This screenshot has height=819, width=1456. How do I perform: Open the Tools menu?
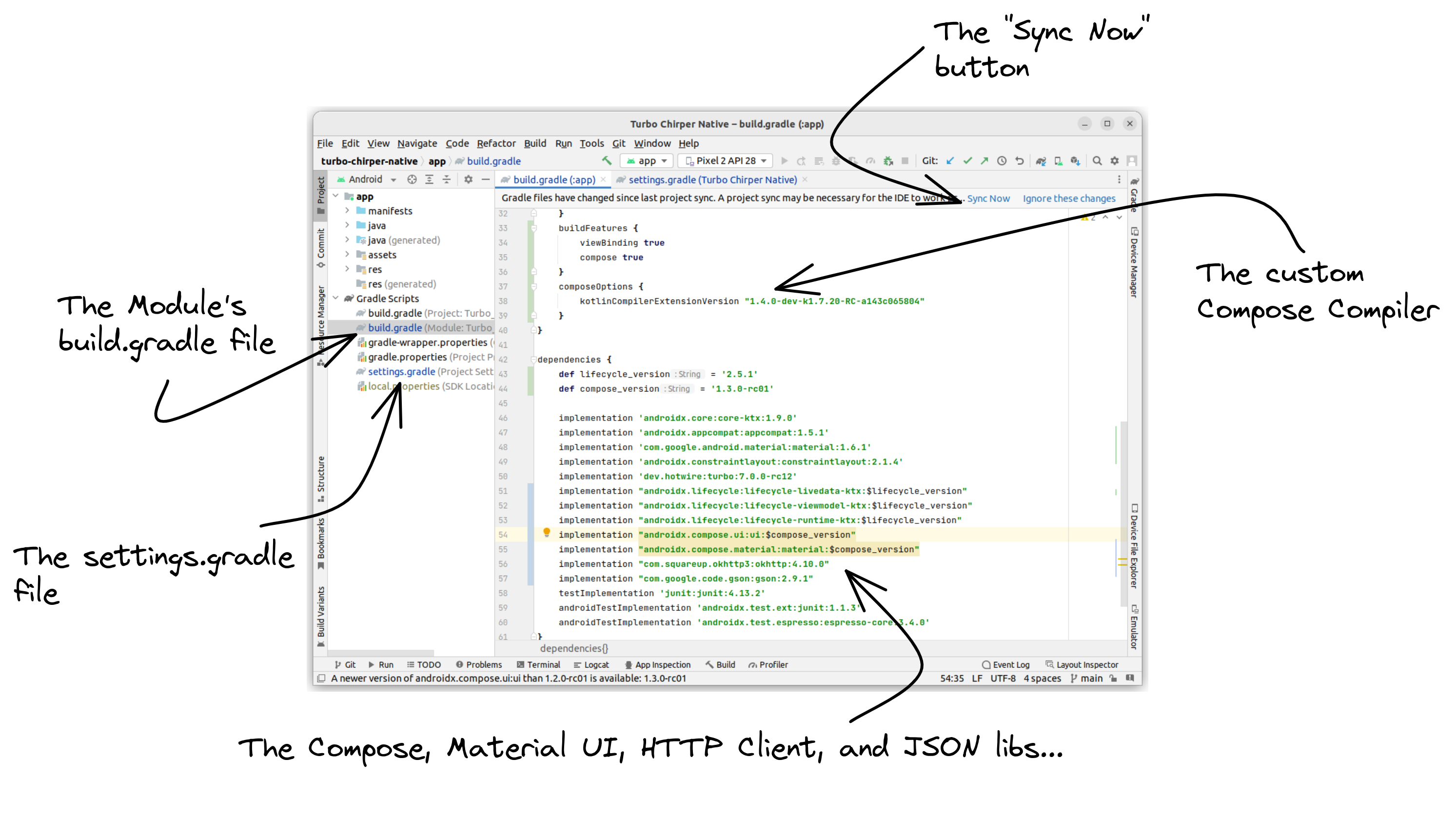(591, 143)
